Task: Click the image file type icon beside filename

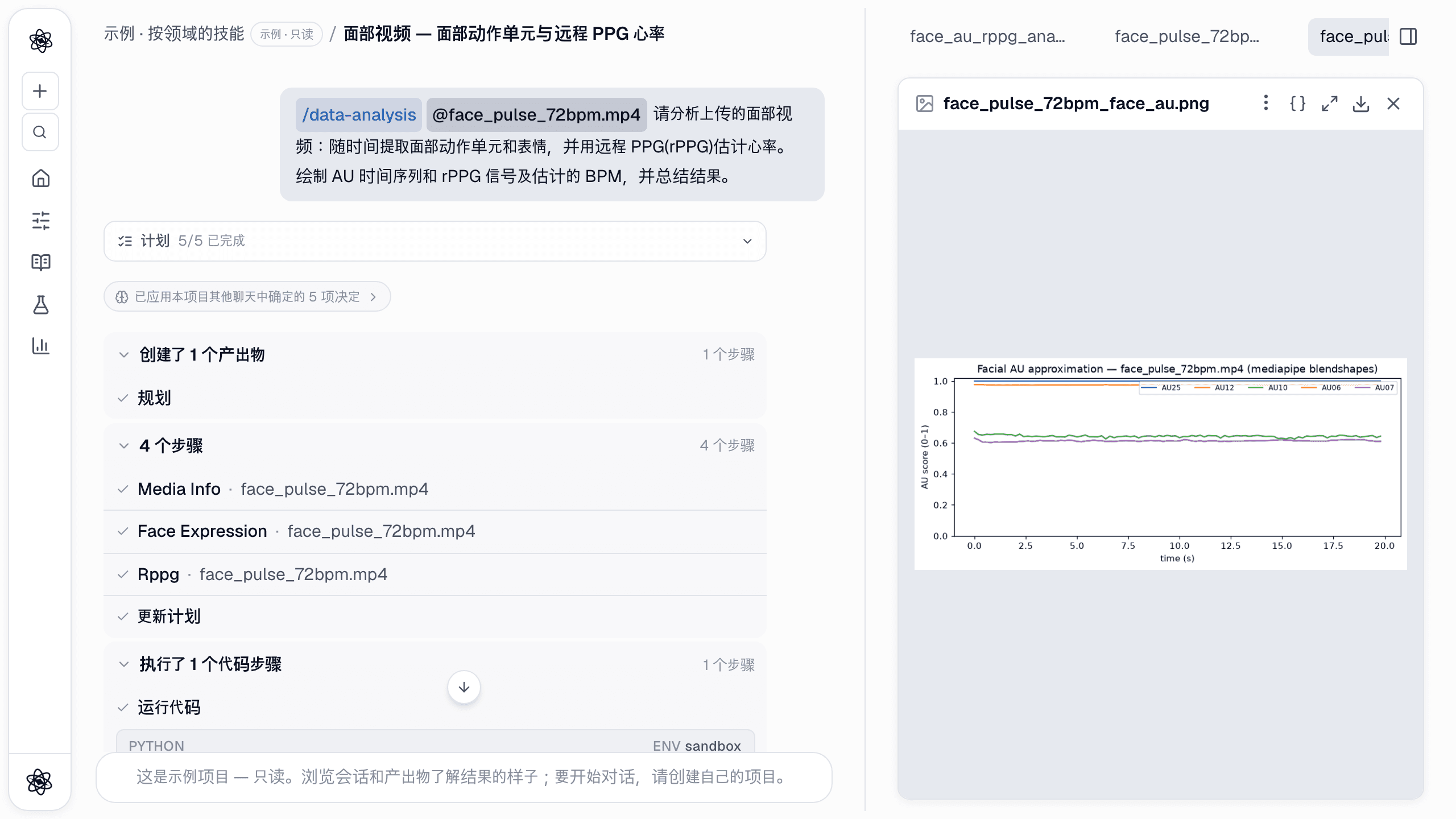Action: click(925, 104)
